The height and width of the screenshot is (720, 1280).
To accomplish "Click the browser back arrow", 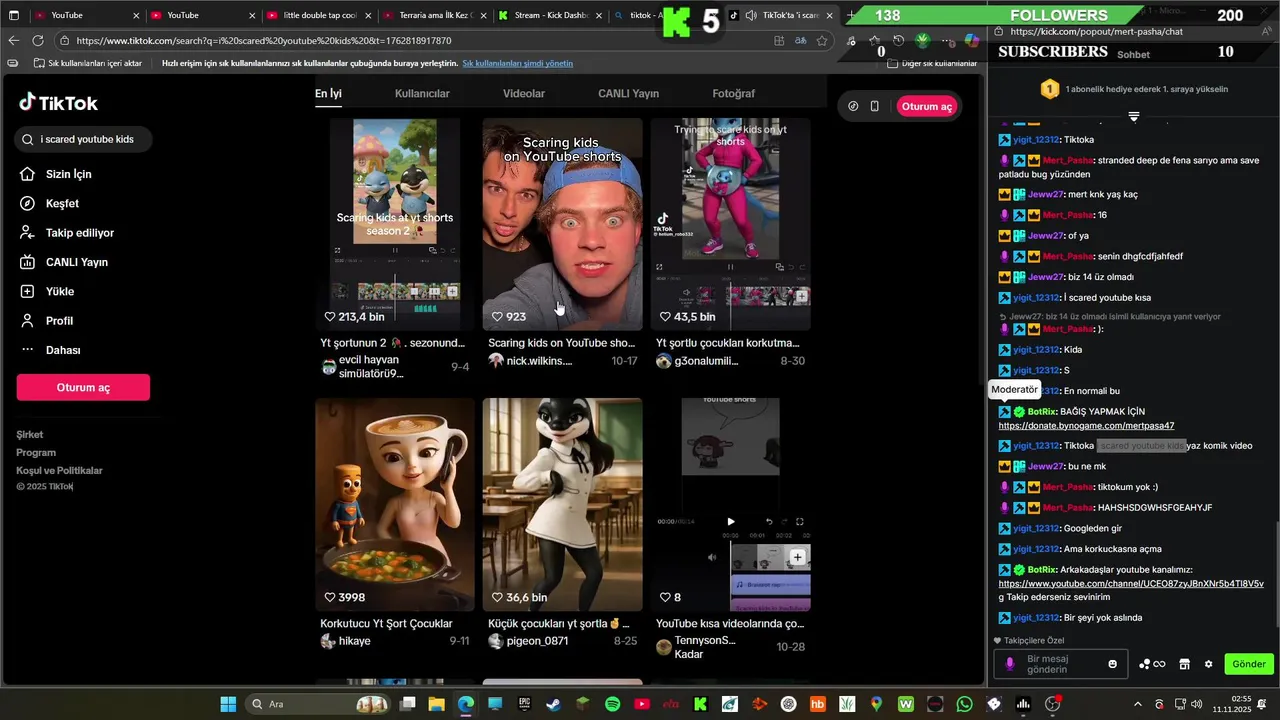I will pyautogui.click(x=13, y=41).
